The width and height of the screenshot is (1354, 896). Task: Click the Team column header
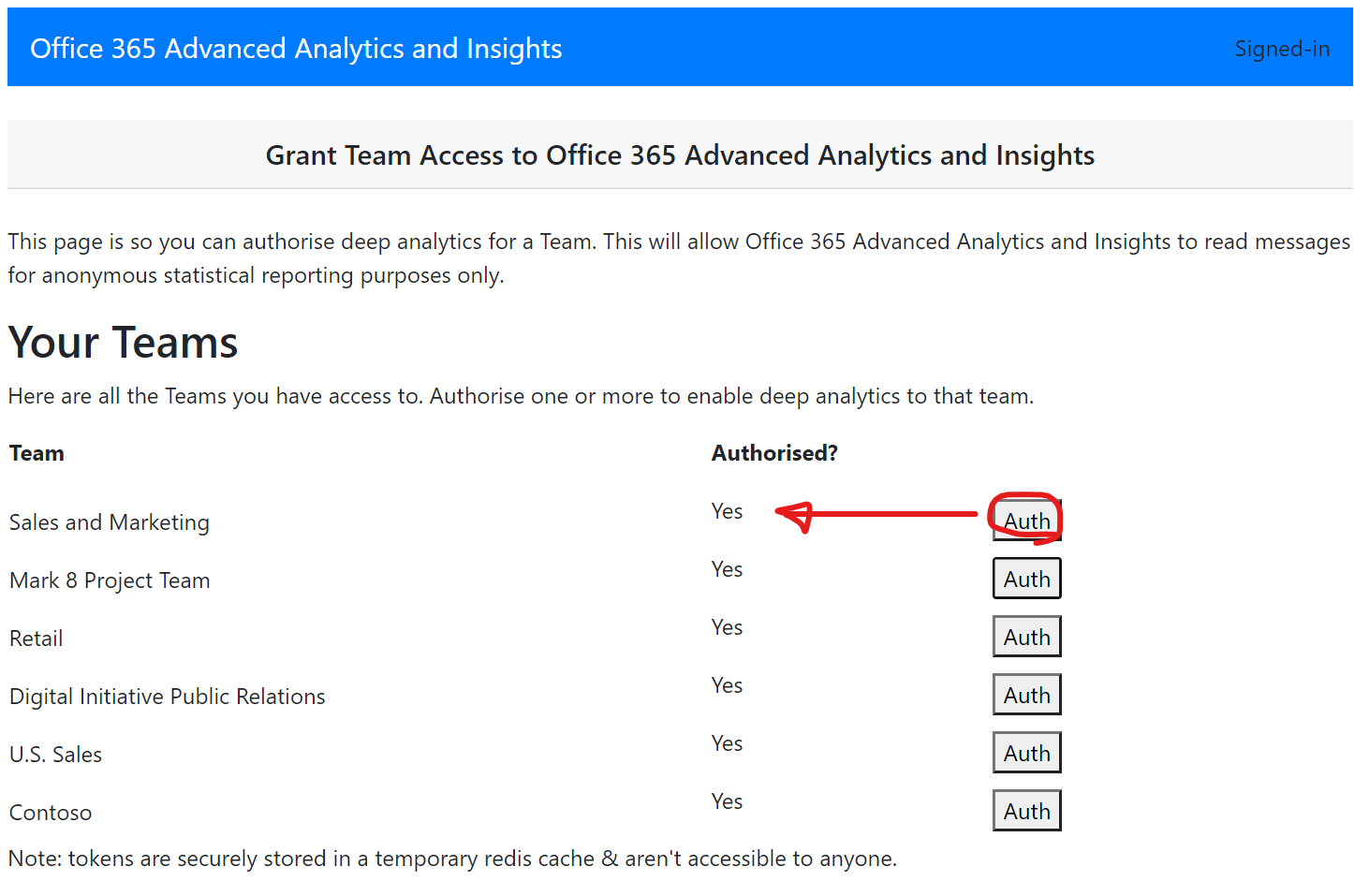click(37, 453)
